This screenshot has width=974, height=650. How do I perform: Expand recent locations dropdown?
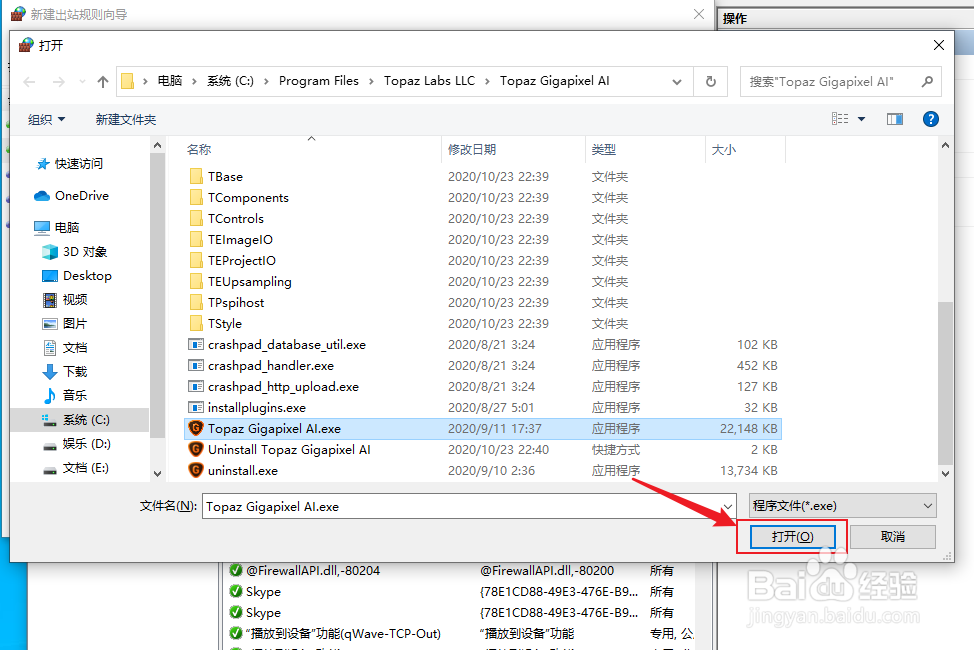82,81
